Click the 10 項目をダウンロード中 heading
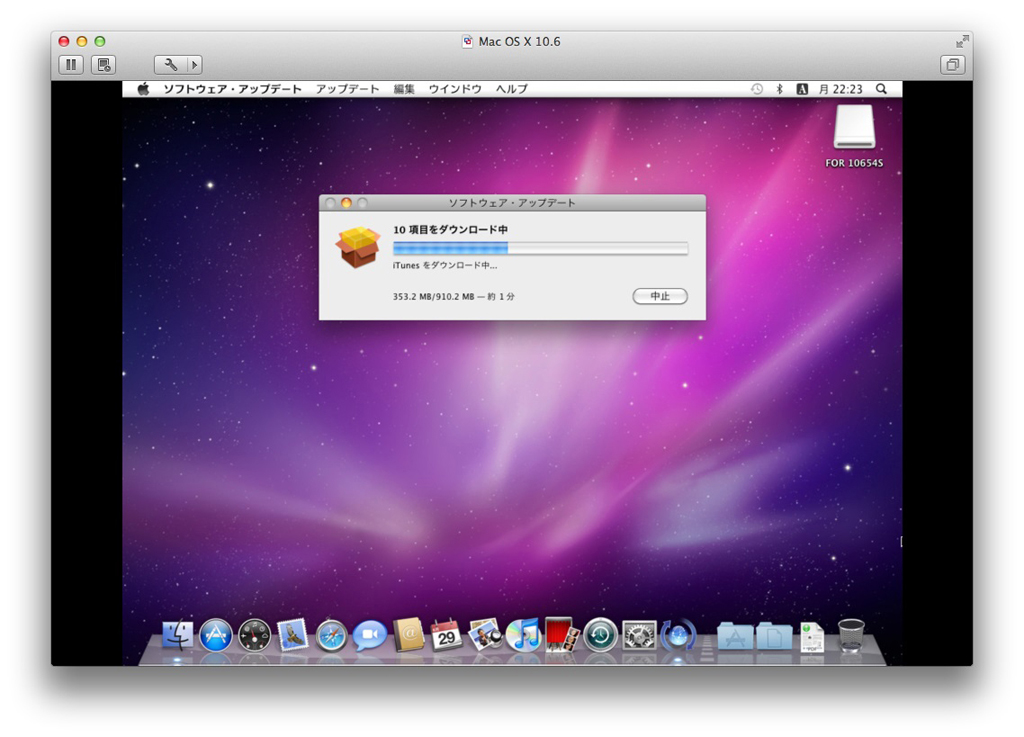Viewport: 1024px width, 737px height. click(451, 230)
